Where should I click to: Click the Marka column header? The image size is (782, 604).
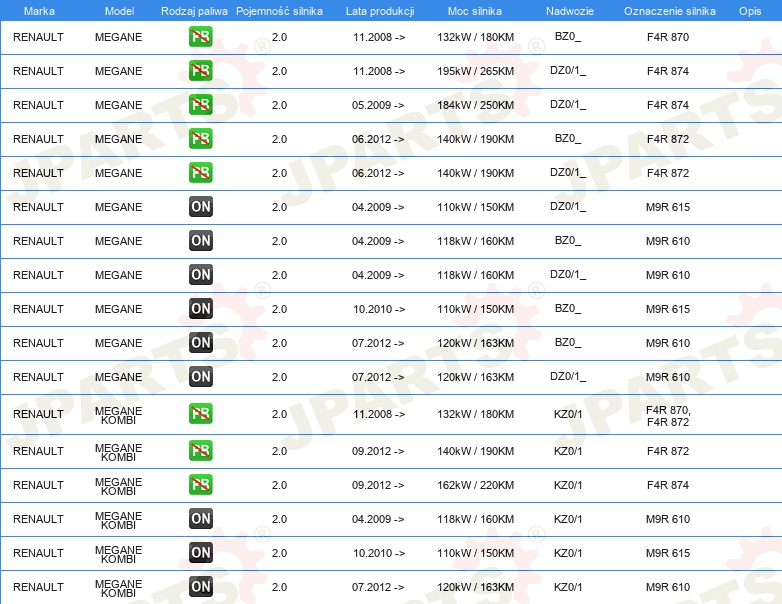coord(39,11)
